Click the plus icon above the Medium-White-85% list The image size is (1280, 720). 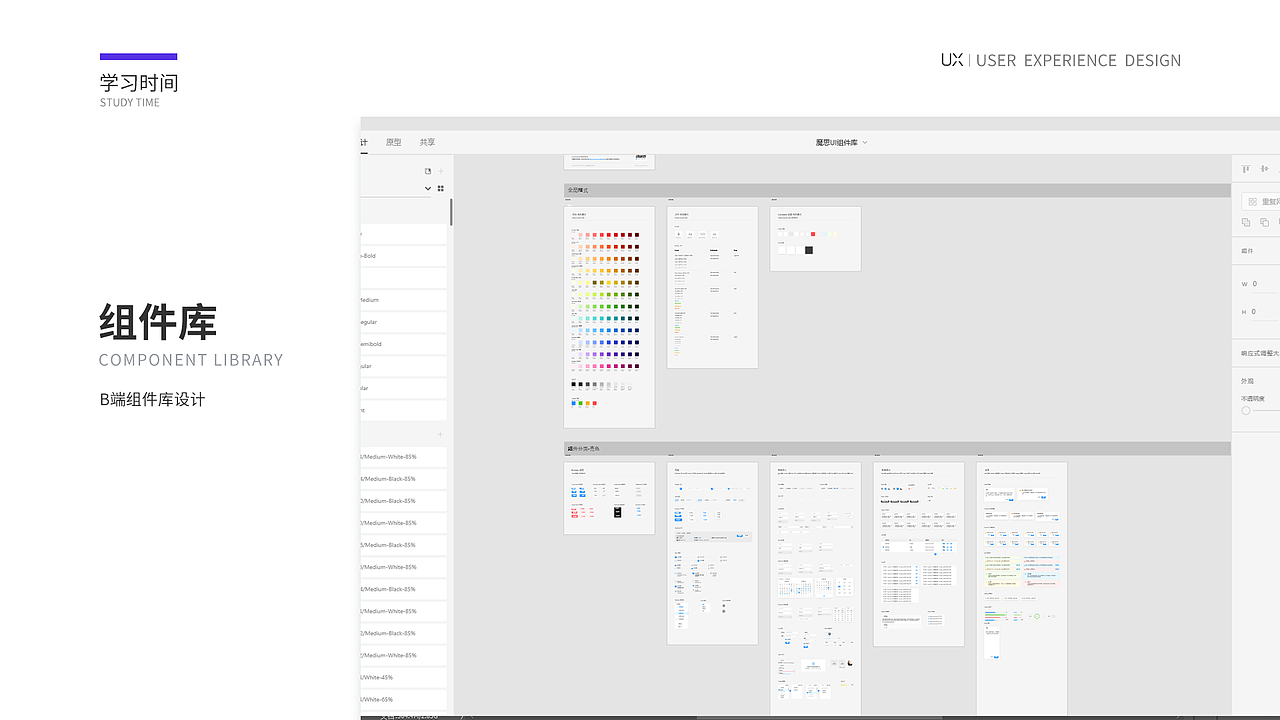pos(440,435)
